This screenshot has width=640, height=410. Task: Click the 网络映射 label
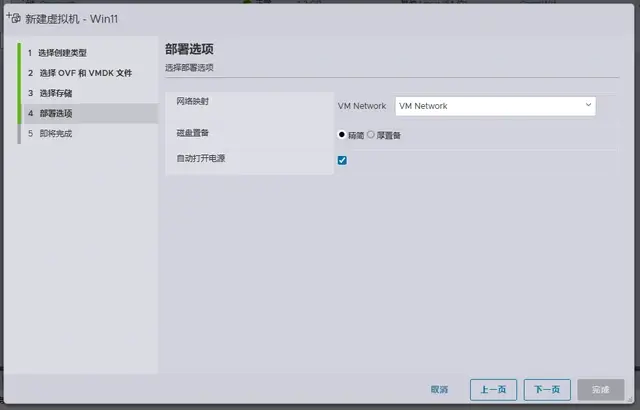pos(192,101)
